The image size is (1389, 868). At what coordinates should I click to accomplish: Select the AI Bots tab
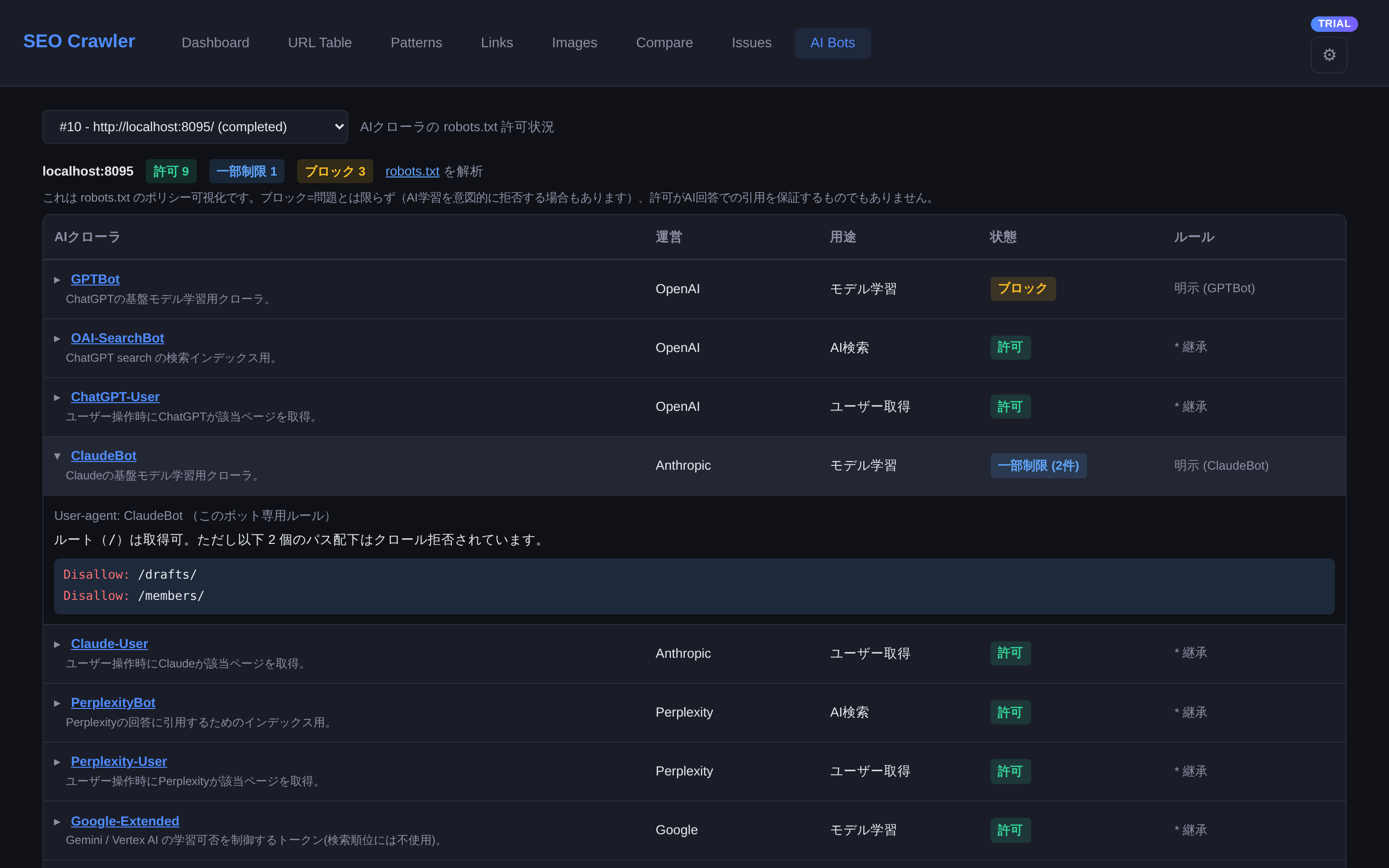tap(832, 43)
